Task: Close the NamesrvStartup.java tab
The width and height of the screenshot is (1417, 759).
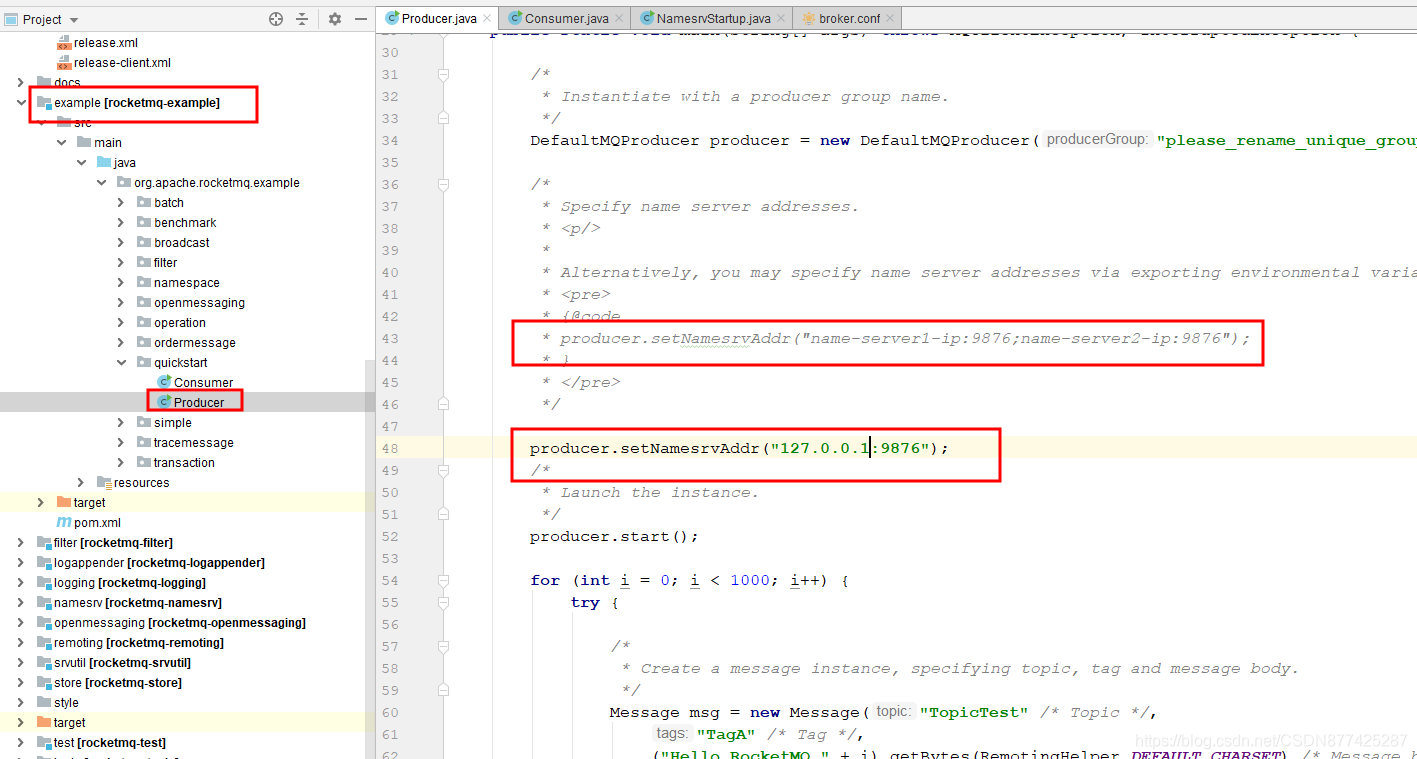Action: coord(781,18)
